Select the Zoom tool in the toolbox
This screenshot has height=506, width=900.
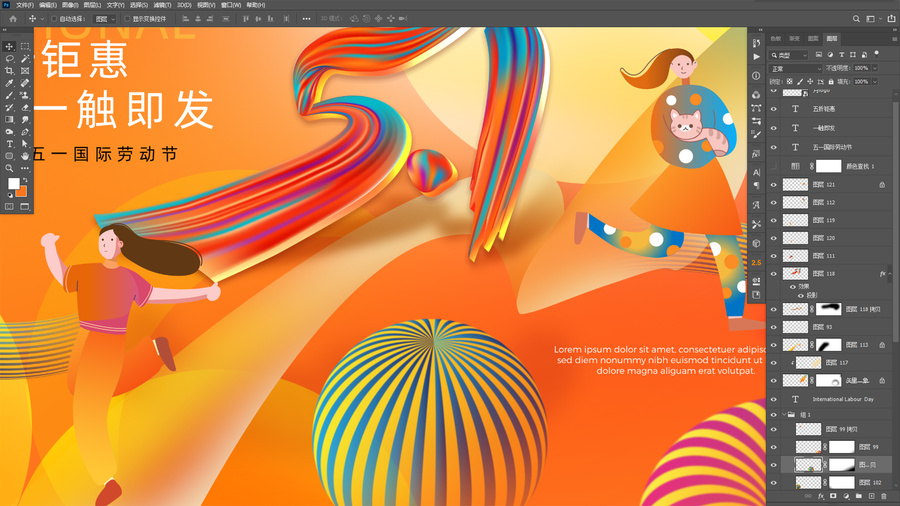pos(9,168)
